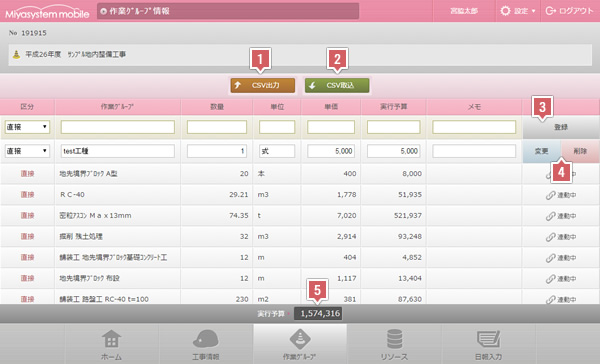Focus the empty 単価 input field
Image resolution: width=600 pixels, height=364 pixels.
point(331,127)
